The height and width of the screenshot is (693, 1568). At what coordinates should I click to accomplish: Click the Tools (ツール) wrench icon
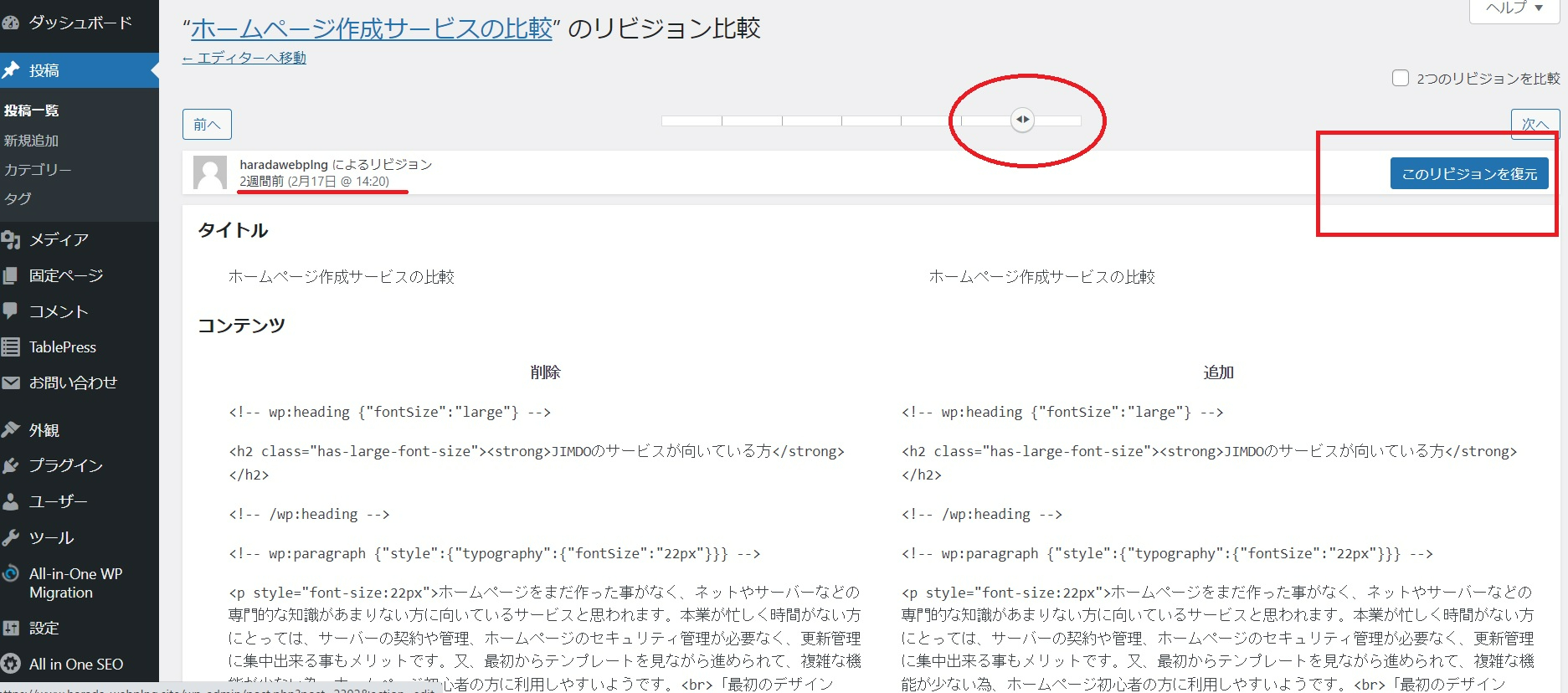[x=10, y=537]
